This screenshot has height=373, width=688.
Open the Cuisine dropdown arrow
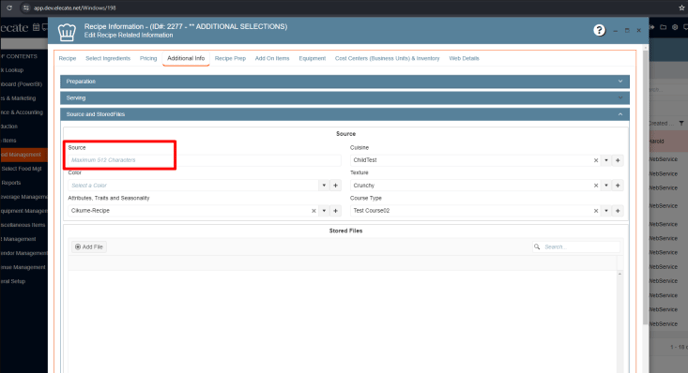(x=606, y=161)
